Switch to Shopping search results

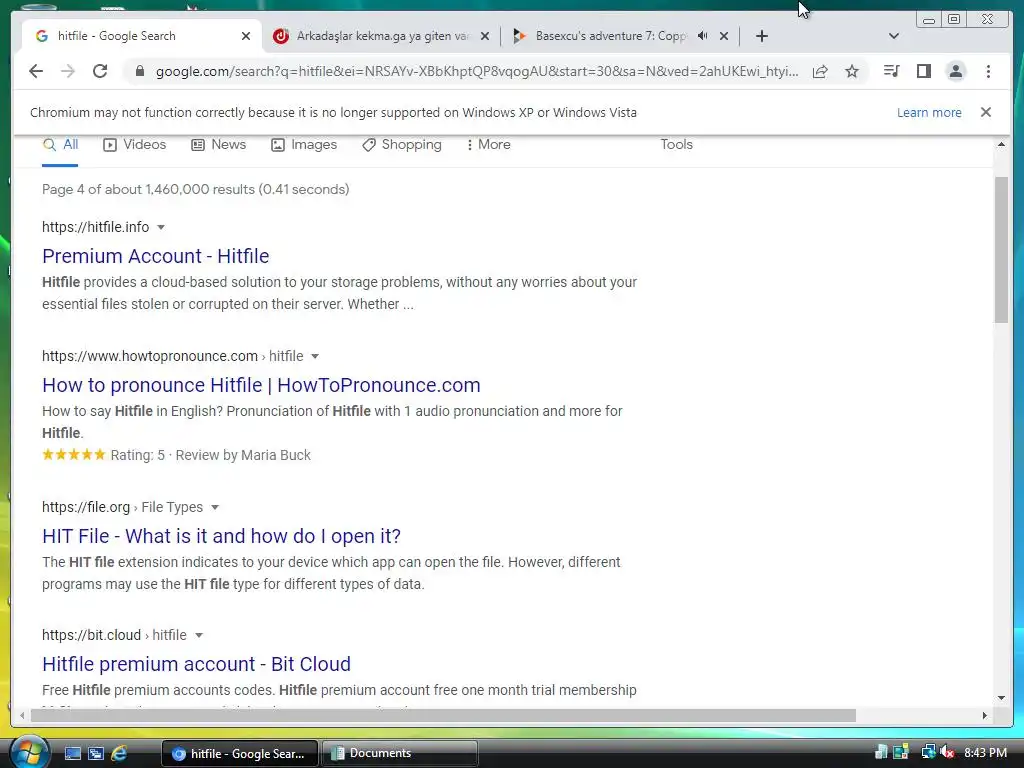[x=402, y=145]
